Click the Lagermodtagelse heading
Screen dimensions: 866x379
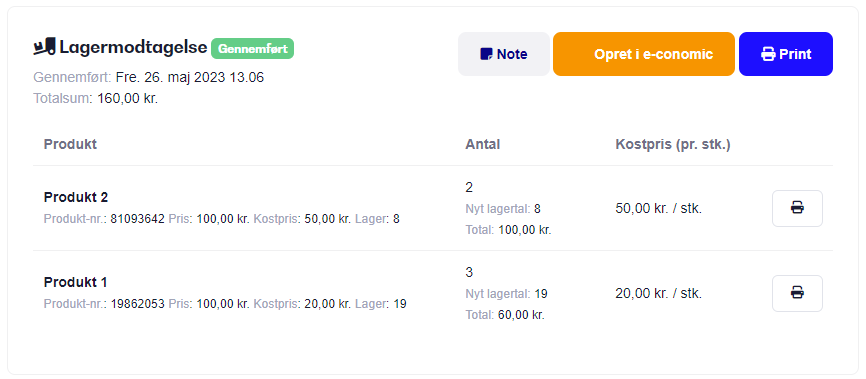[133, 47]
